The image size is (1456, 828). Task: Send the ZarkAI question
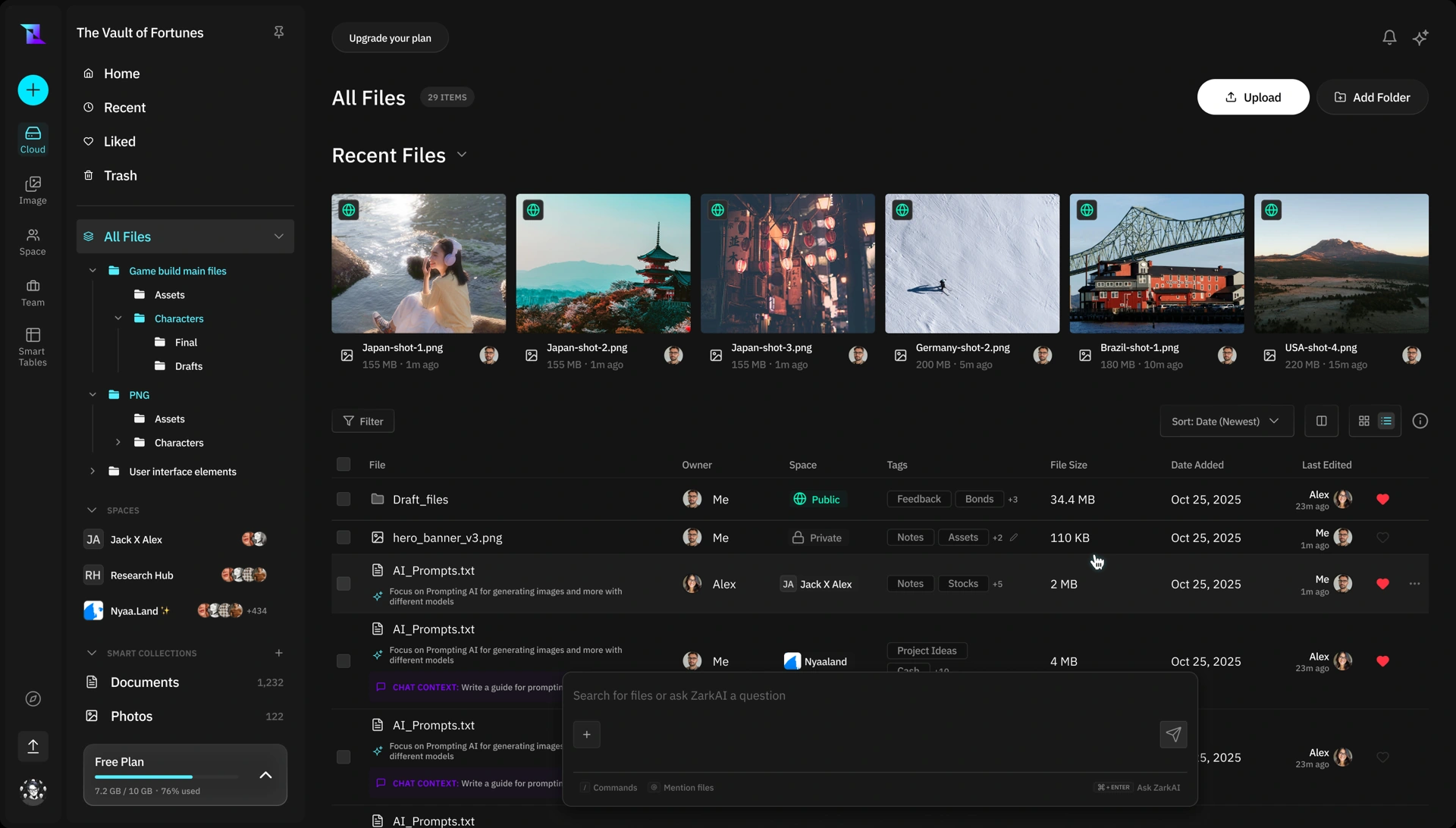point(1173,734)
